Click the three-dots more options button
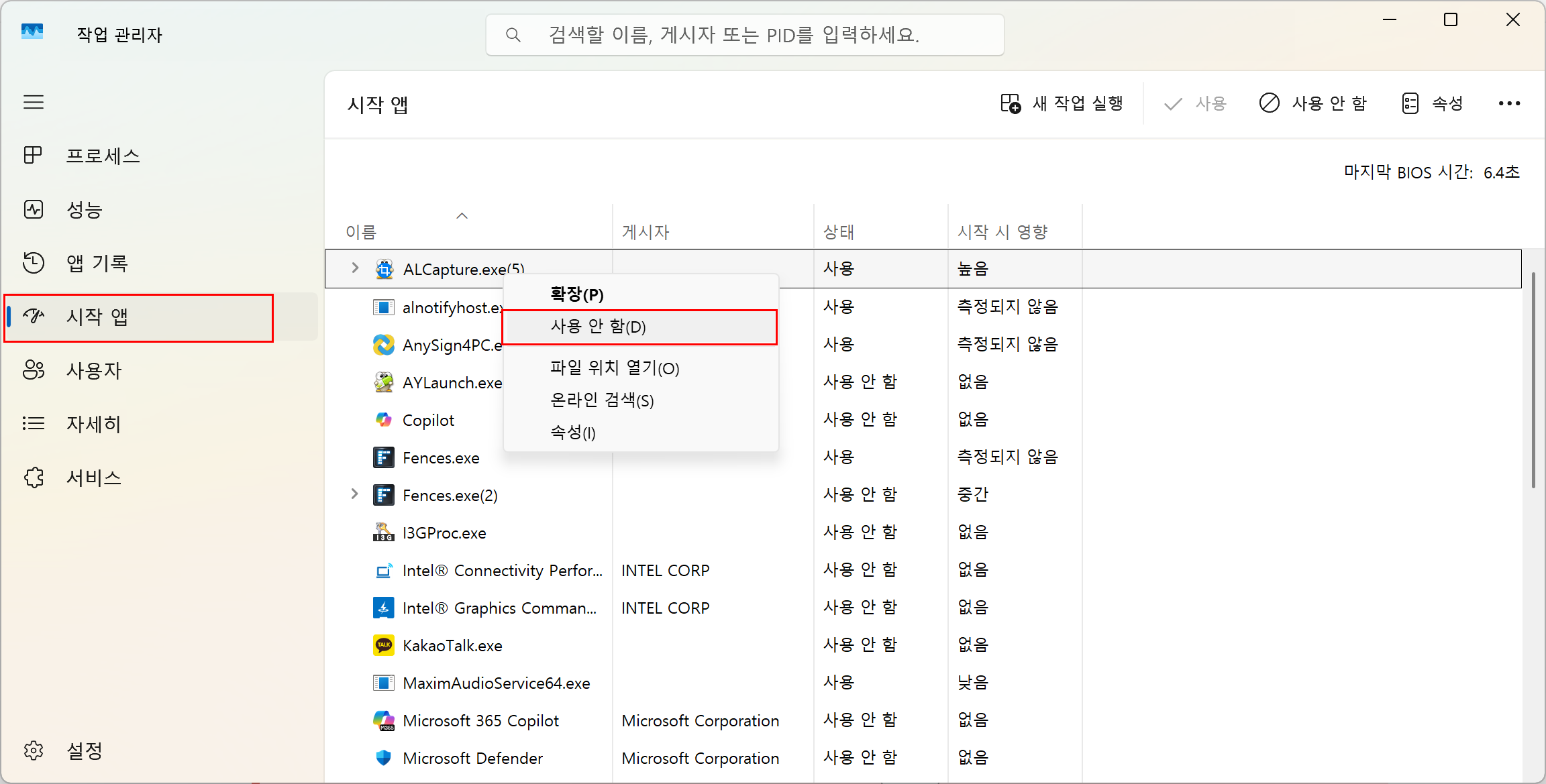The width and height of the screenshot is (1546, 784). (1509, 103)
